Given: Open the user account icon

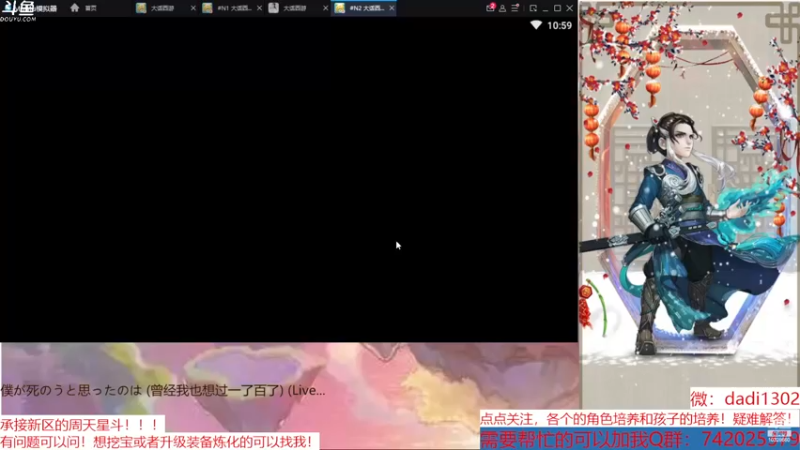Looking at the screenshot, I should coord(503,8).
